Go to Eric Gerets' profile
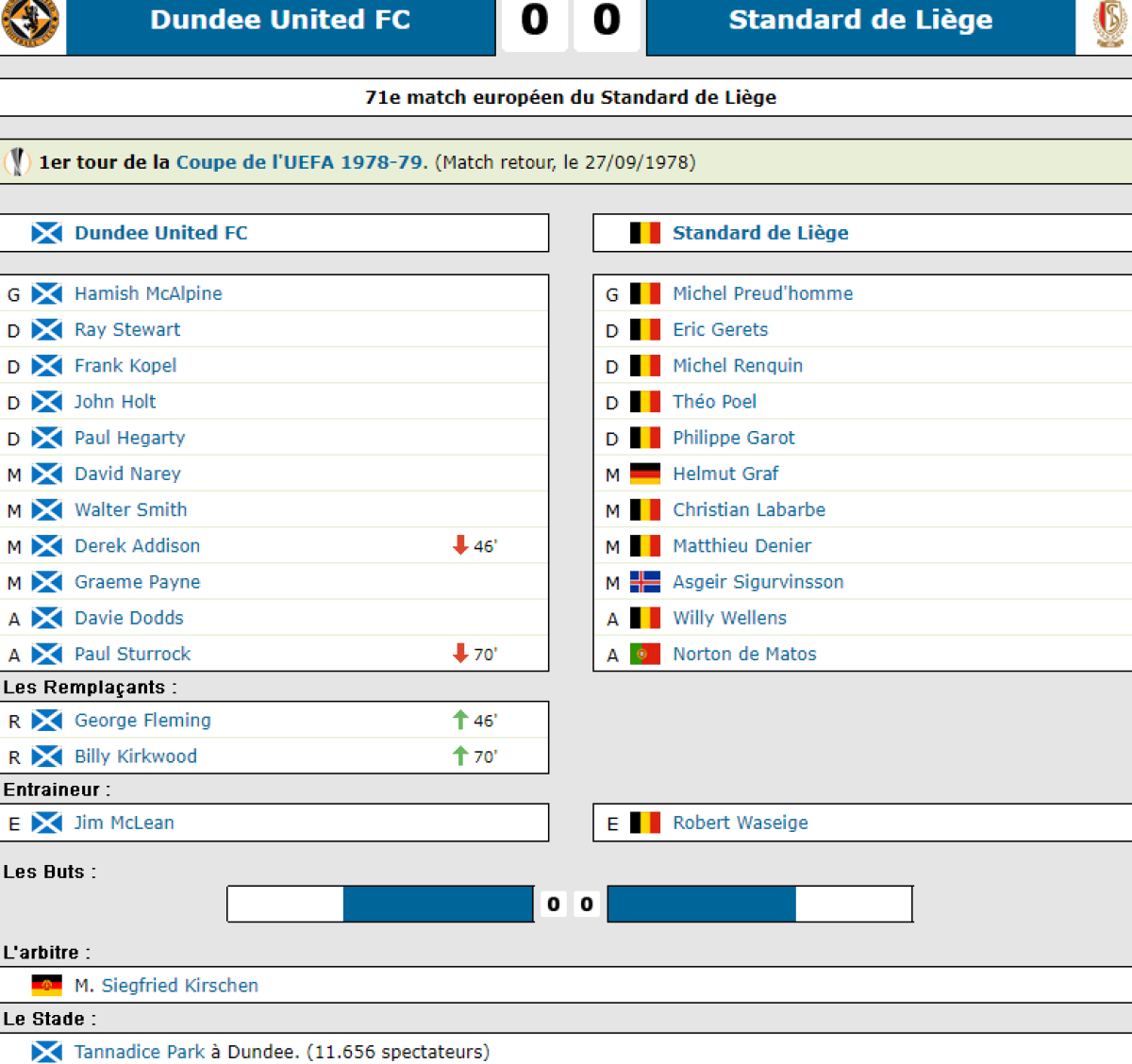This screenshot has width=1132, height=1064. tap(720, 329)
